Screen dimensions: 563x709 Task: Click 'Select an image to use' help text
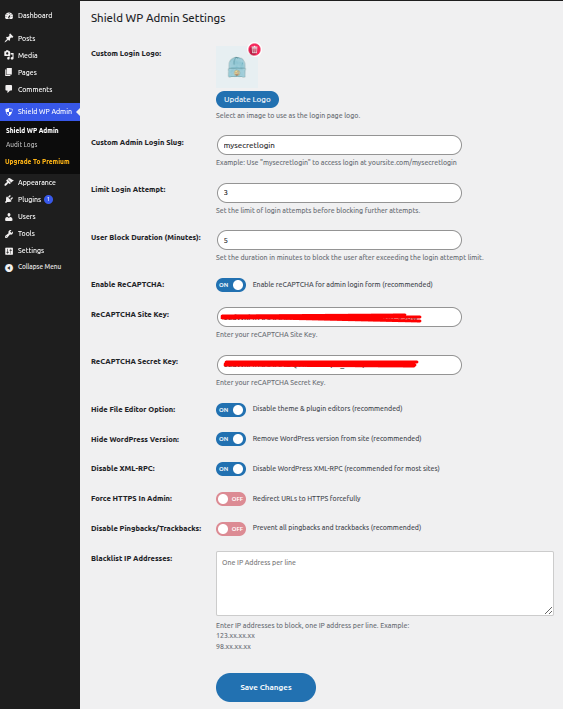coord(288,115)
